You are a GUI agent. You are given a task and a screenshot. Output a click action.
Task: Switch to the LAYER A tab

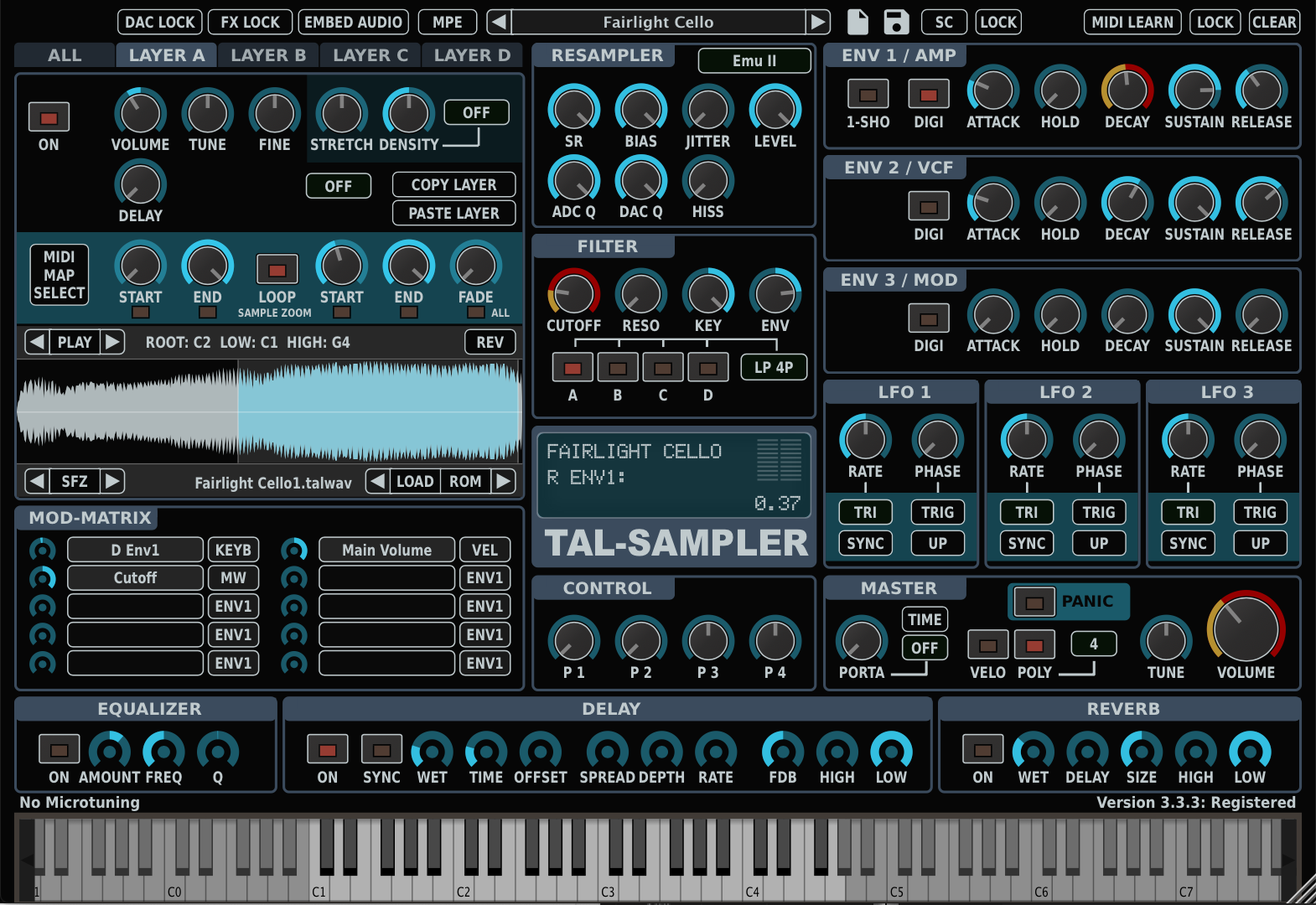pyautogui.click(x=166, y=55)
